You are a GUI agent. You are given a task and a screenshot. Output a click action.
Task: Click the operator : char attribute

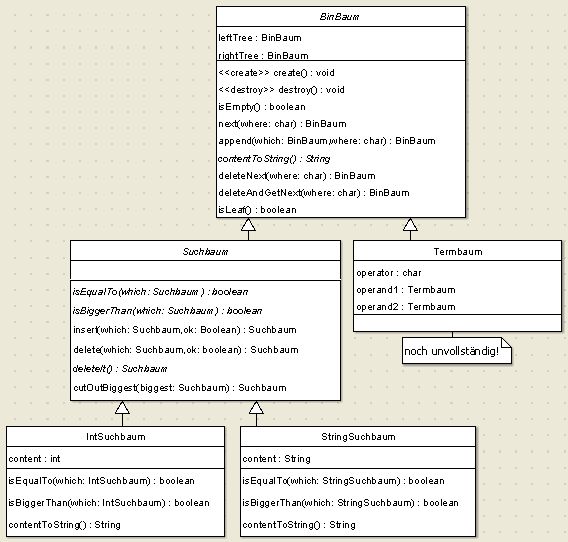click(x=389, y=272)
